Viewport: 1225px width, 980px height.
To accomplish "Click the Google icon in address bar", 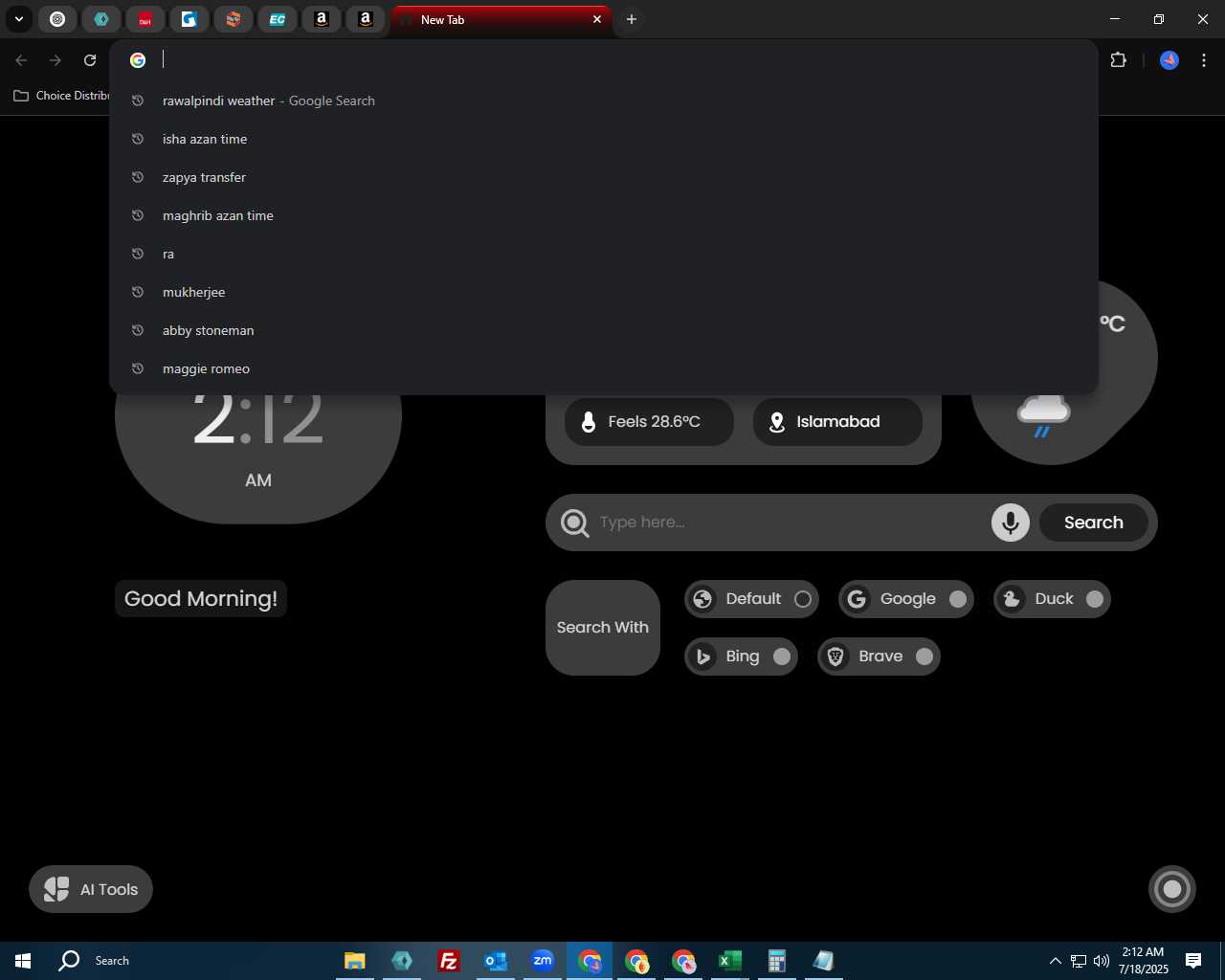I will click(138, 60).
